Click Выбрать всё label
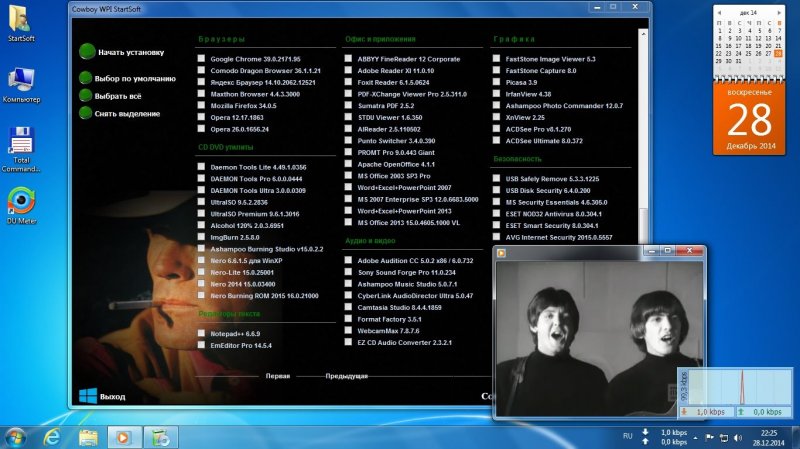The height and width of the screenshot is (449, 800). pyautogui.click(x=118, y=96)
